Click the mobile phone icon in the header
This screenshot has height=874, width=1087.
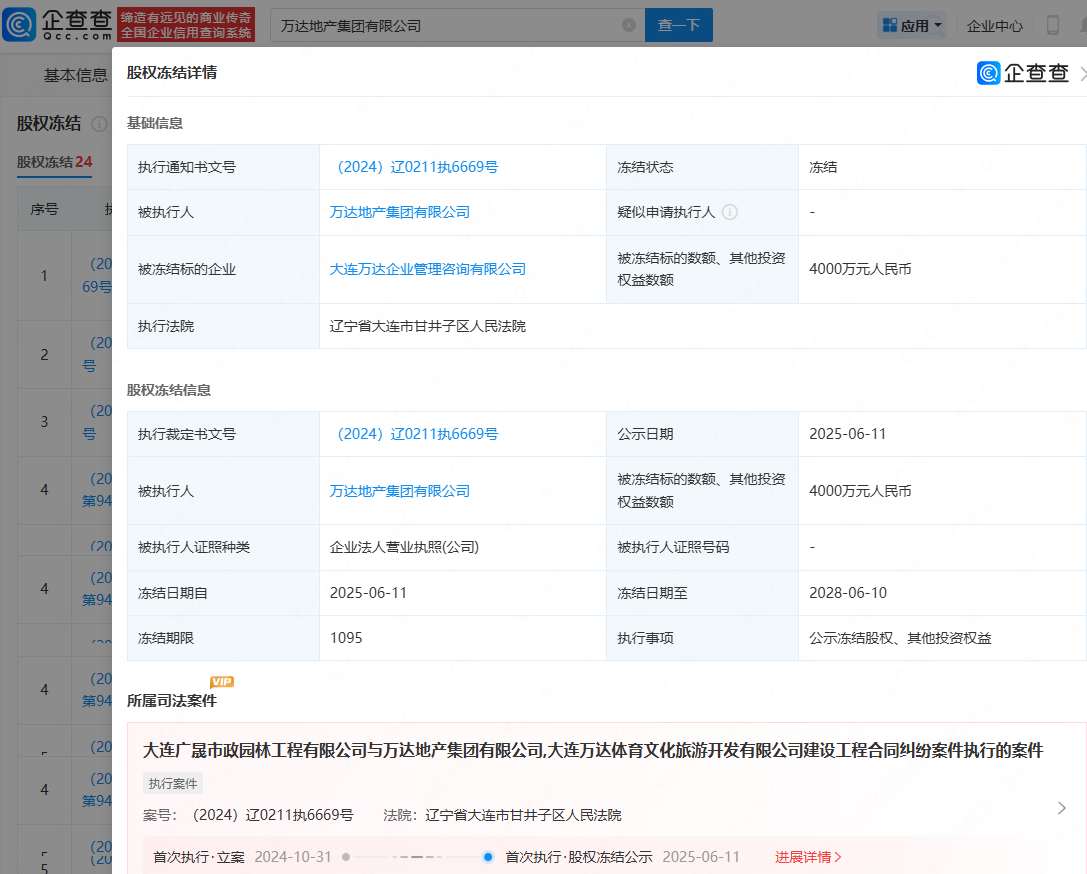(1052, 26)
